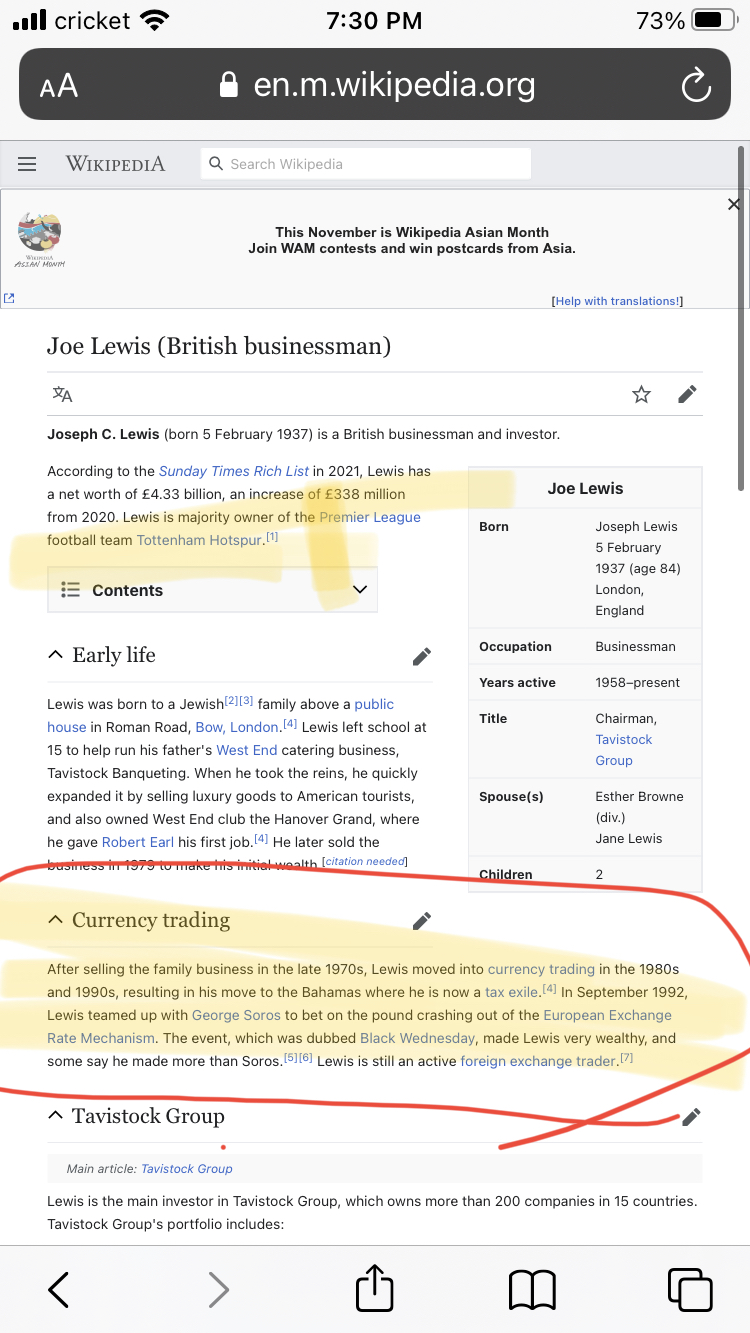The width and height of the screenshot is (750, 1333).
Task: Open Tavistock Group link in infobox
Action: (624, 750)
